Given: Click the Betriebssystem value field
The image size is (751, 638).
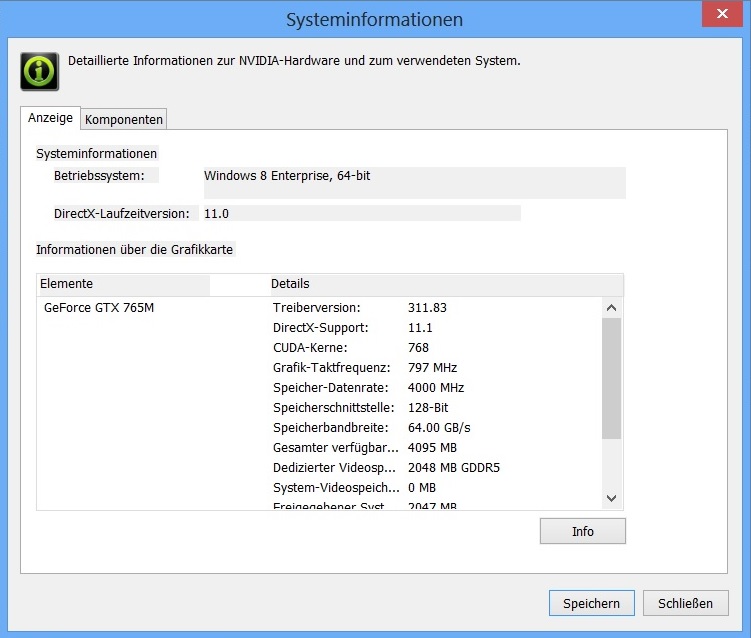Looking at the screenshot, I should 414,181.
